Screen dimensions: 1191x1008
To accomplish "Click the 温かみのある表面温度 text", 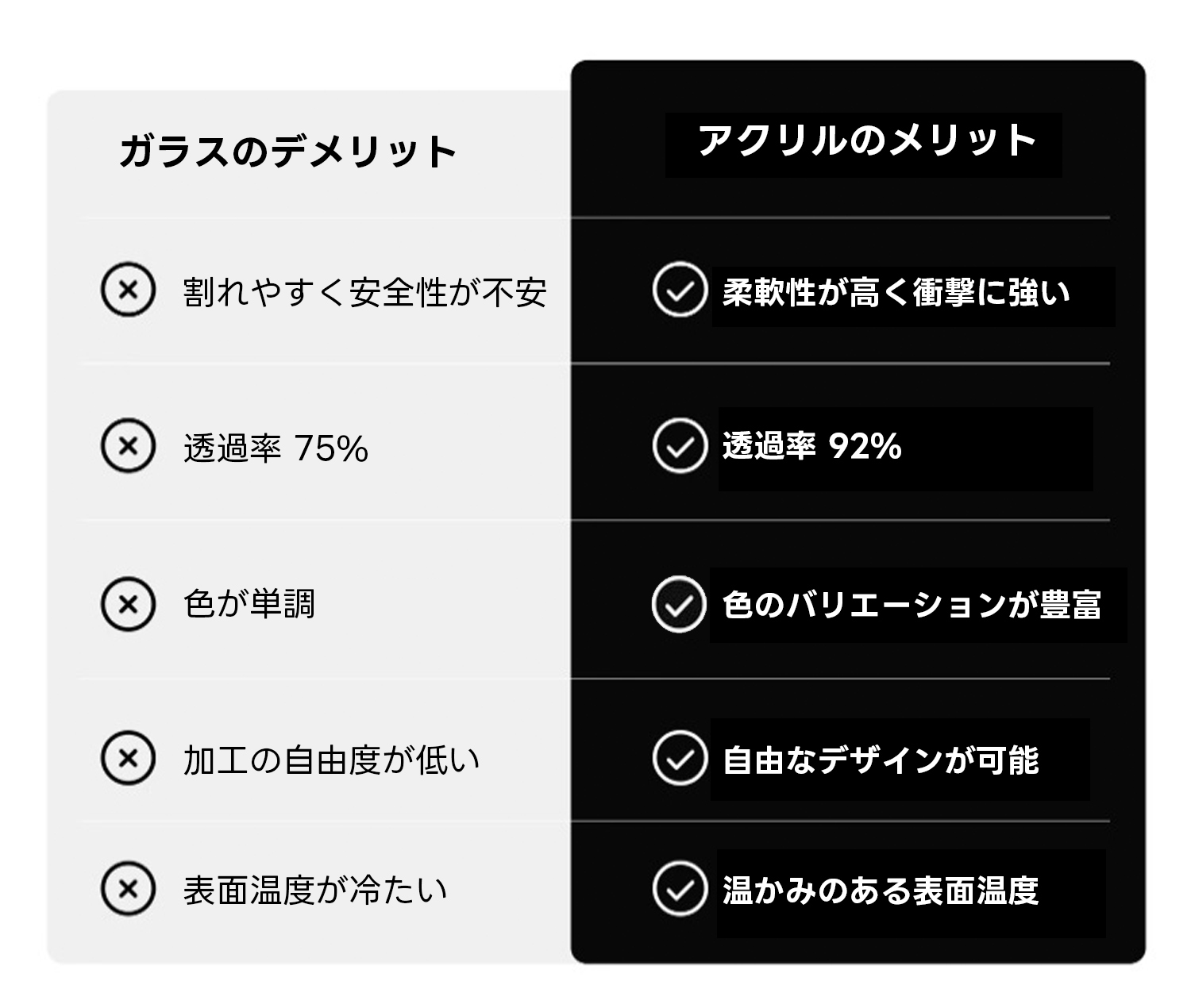I will coord(881,891).
